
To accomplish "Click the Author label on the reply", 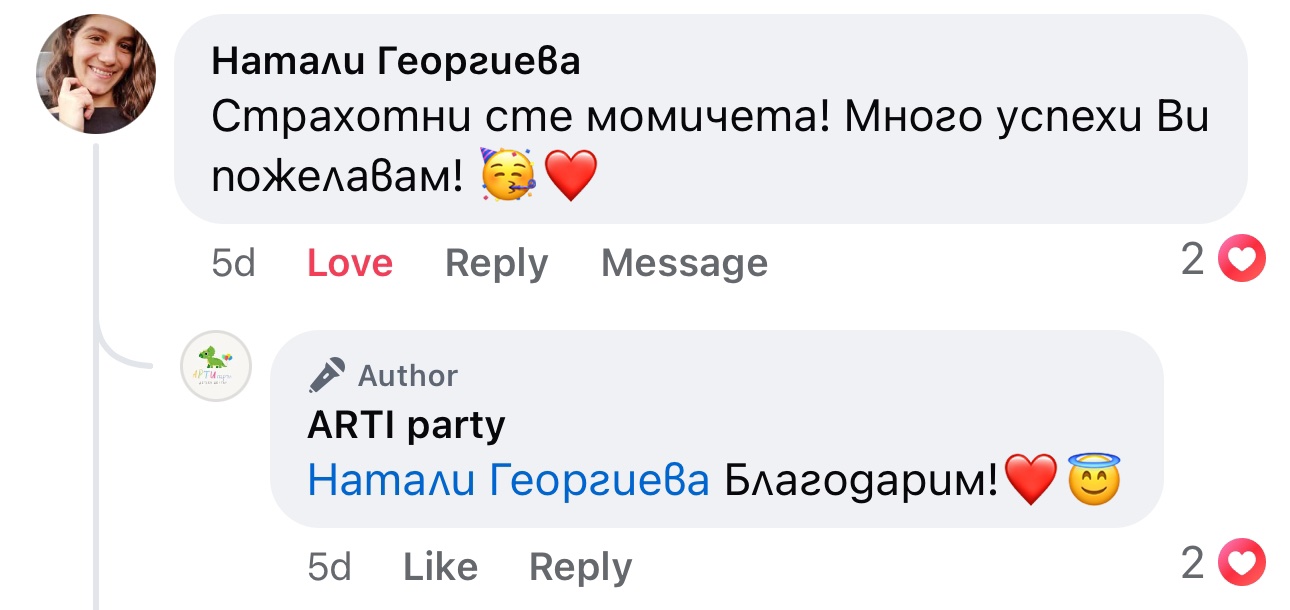I will (407, 375).
